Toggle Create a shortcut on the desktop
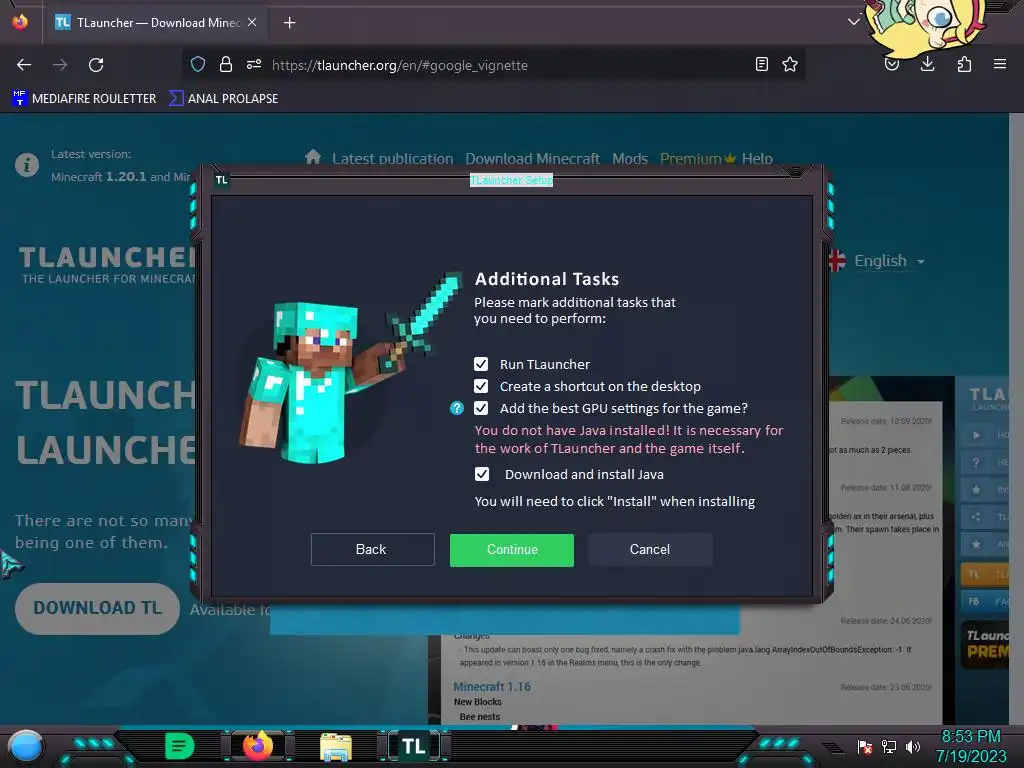Image resolution: width=1024 pixels, height=768 pixels. tap(481, 386)
